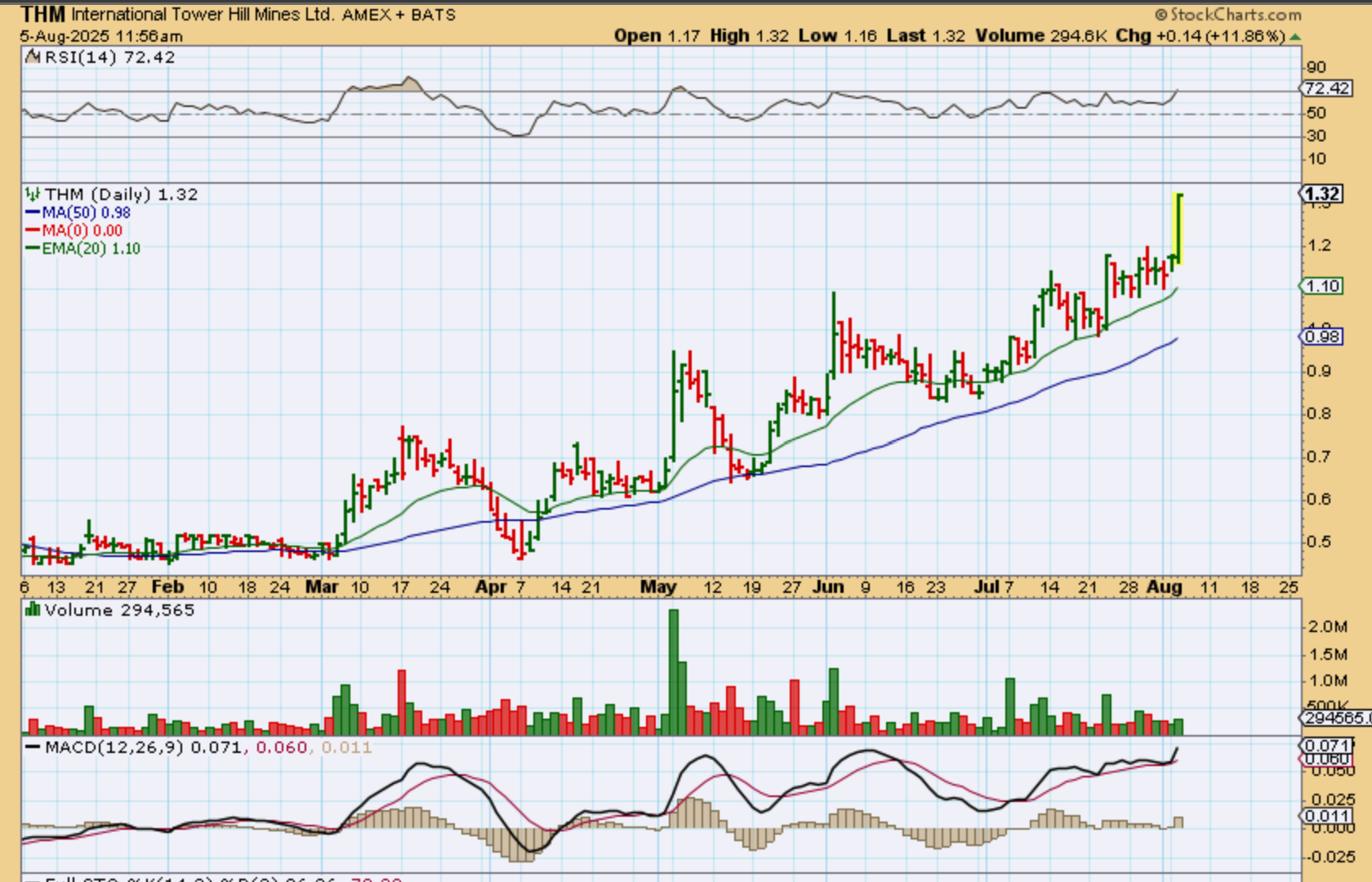Click the 1.32 last price tag on the right axis
This screenshot has height=882, width=1372.
[x=1321, y=194]
